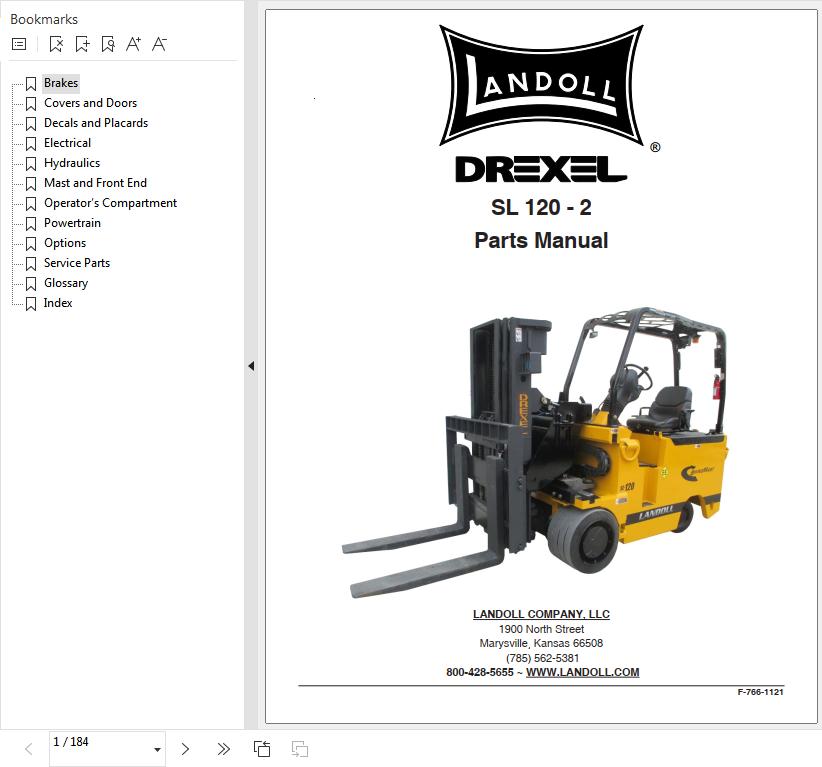
Task: Decrease bookmark text size
Action: tap(159, 44)
